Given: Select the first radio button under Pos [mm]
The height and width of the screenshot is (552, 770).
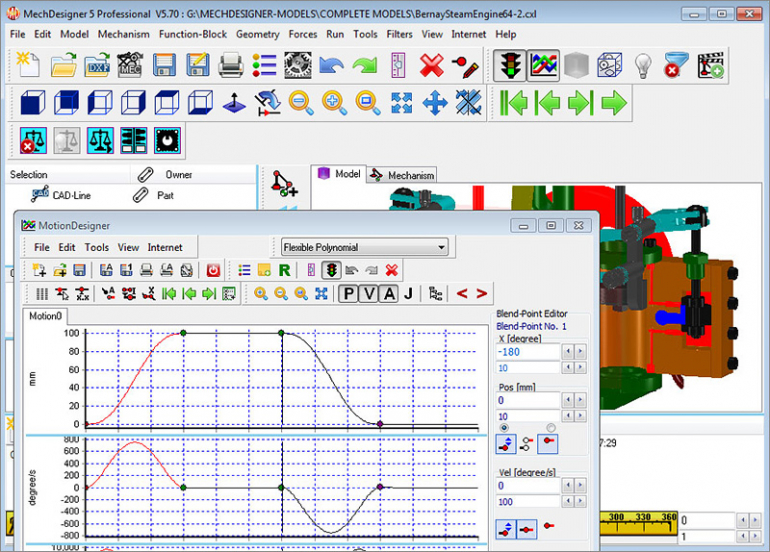Looking at the screenshot, I should (x=503, y=428).
